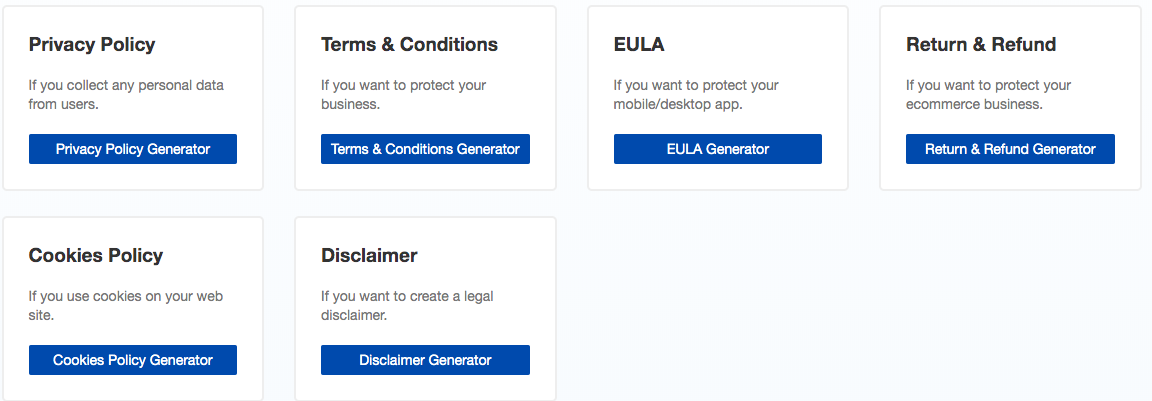1152x401 pixels.
Task: Select the 'use cookies on your web site' text
Action: tap(125, 305)
